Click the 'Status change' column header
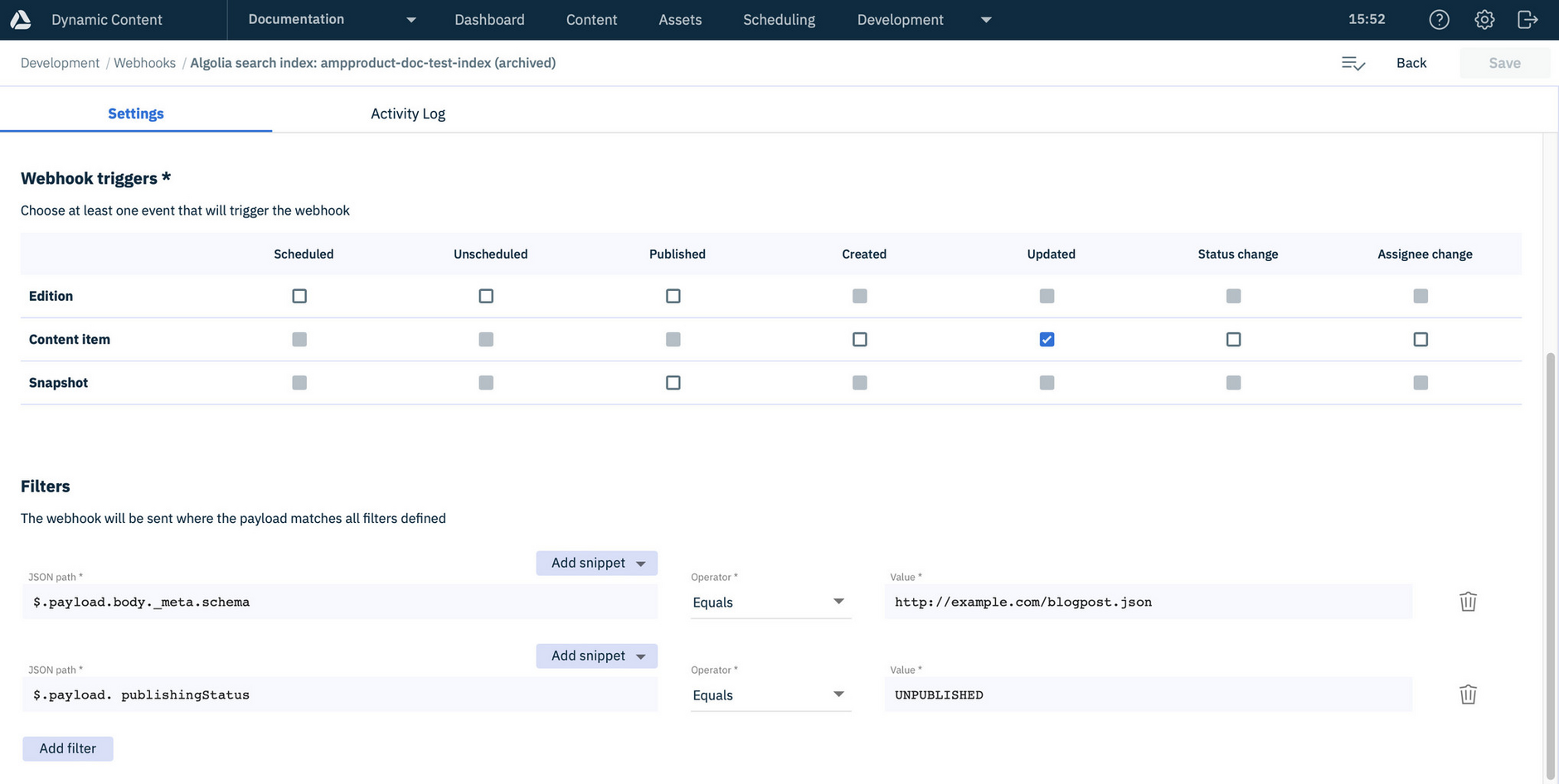Screen dimensions: 1559x784 point(1237,254)
